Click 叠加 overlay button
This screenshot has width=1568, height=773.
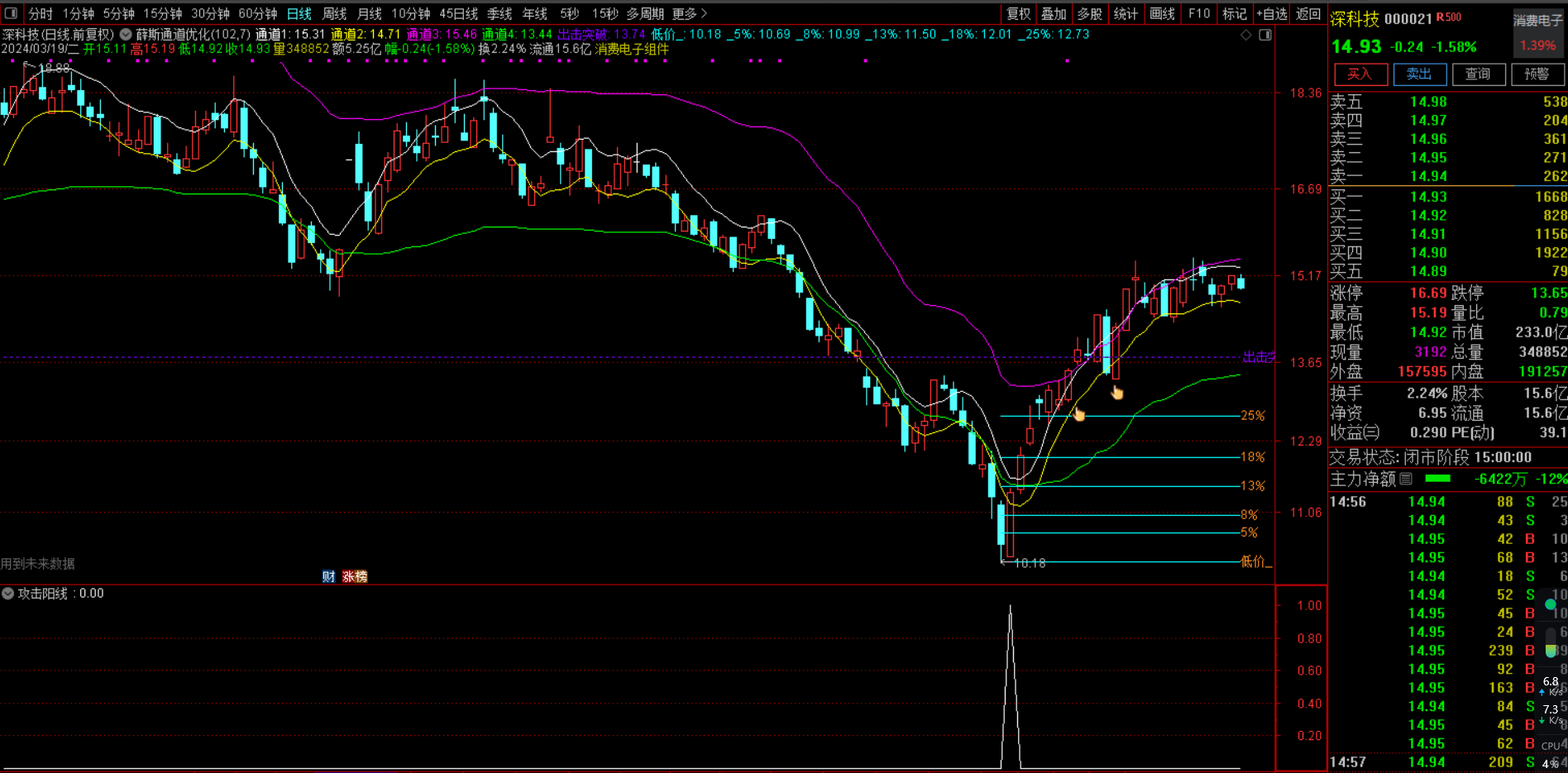1054,13
